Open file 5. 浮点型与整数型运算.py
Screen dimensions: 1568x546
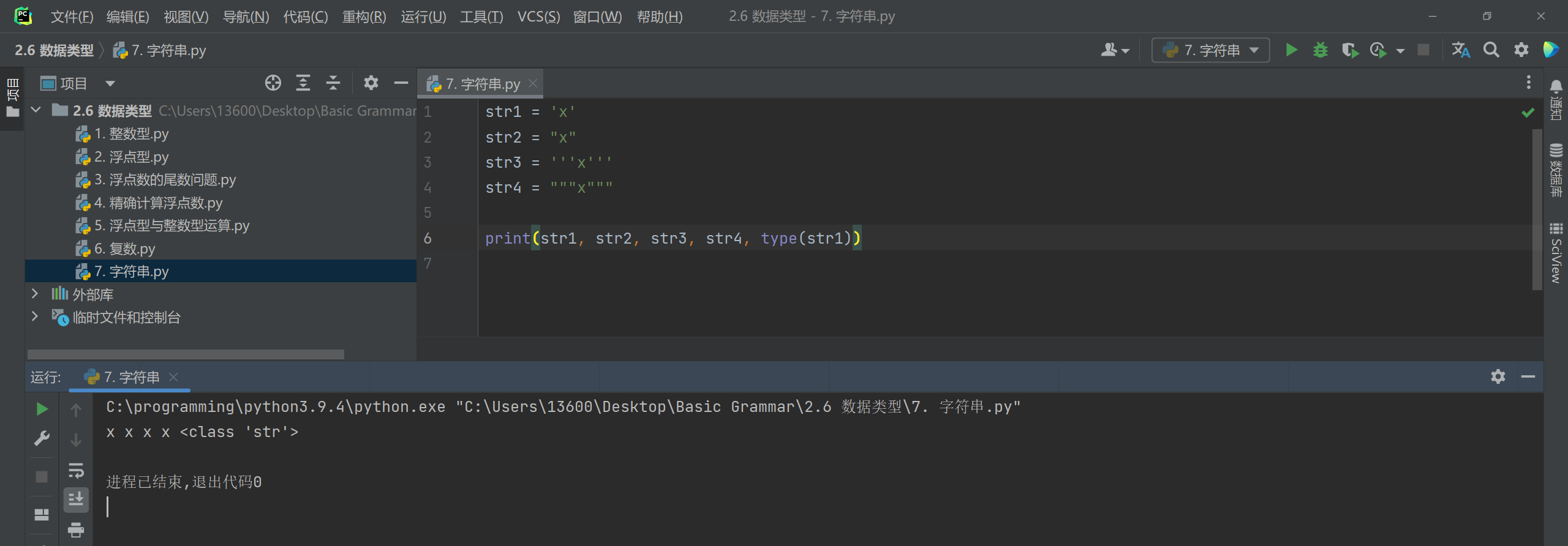(x=171, y=225)
